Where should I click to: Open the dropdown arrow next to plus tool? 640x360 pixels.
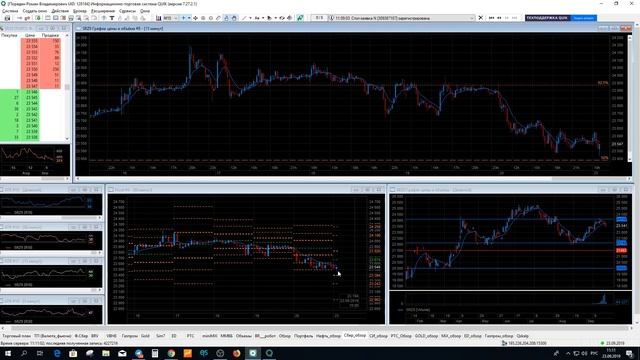(189, 18)
